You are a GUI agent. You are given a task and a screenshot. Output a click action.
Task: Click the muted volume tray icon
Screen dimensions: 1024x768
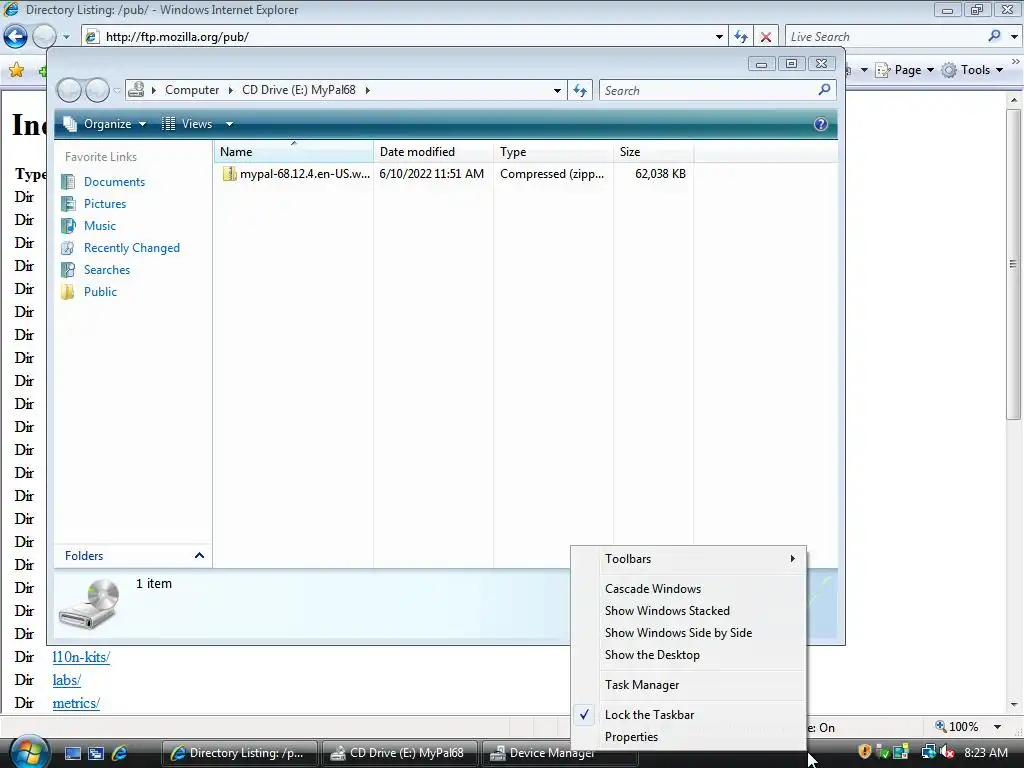(x=947, y=752)
